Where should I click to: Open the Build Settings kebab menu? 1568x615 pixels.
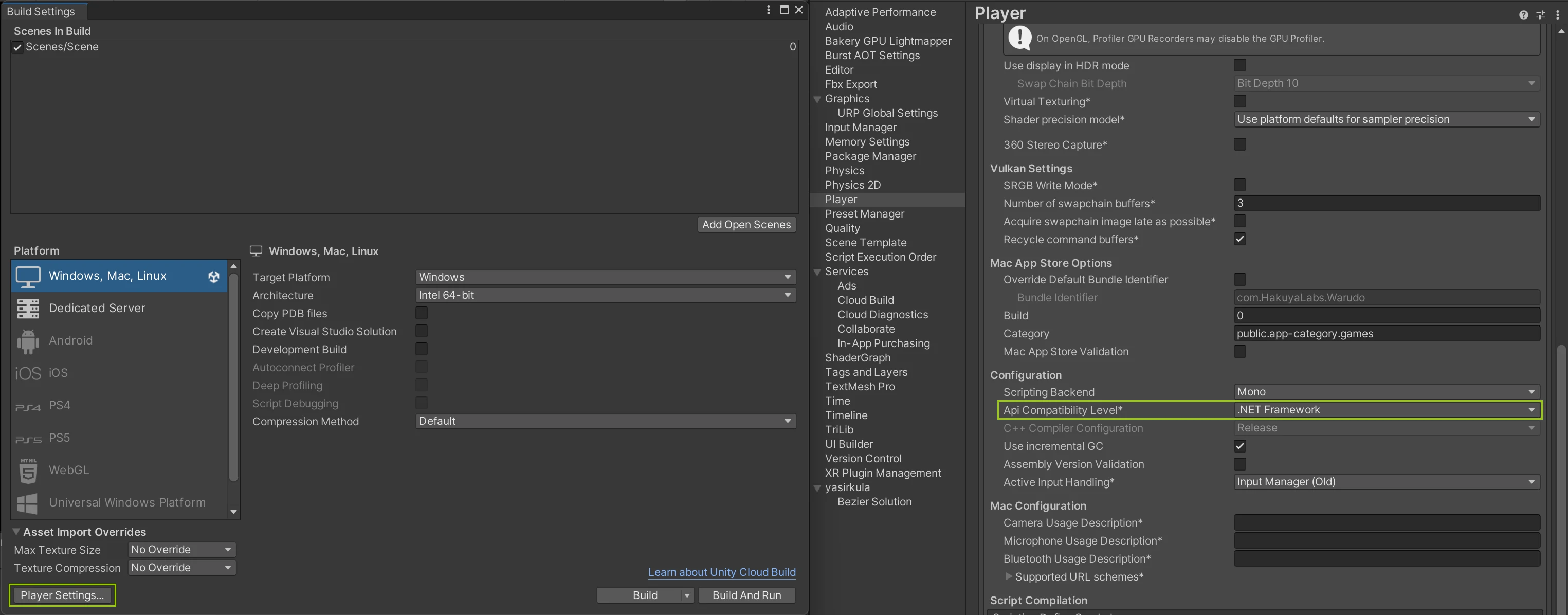point(768,10)
